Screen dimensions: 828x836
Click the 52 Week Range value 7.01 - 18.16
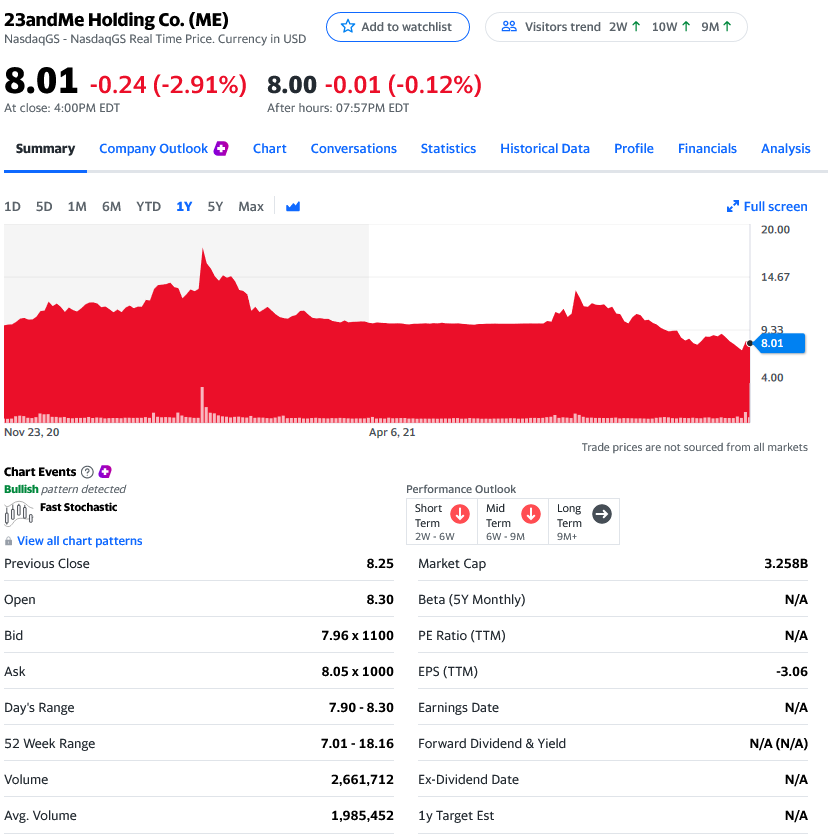tap(357, 744)
